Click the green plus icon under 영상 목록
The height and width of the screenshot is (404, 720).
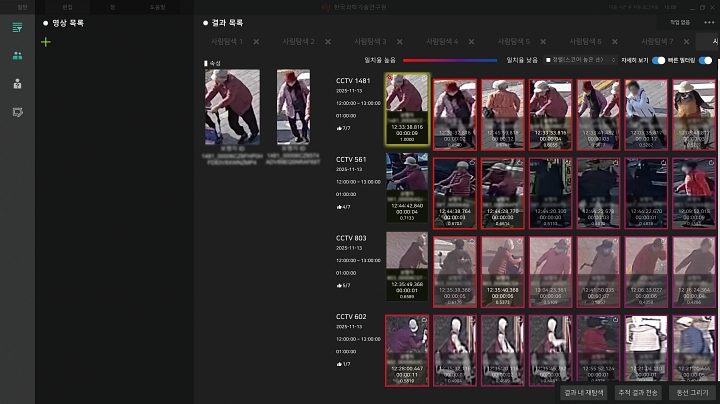coord(45,42)
